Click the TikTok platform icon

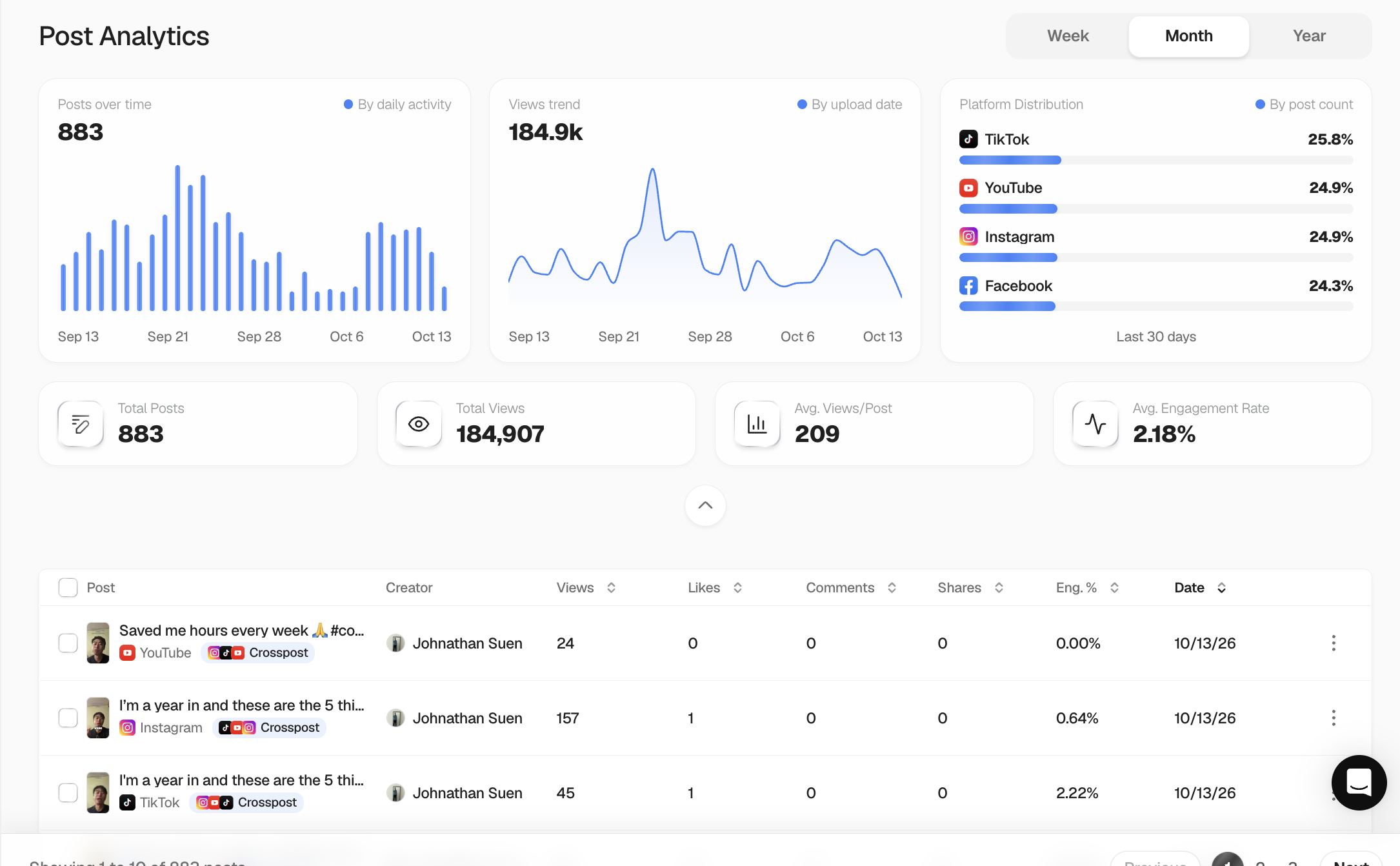click(x=968, y=139)
